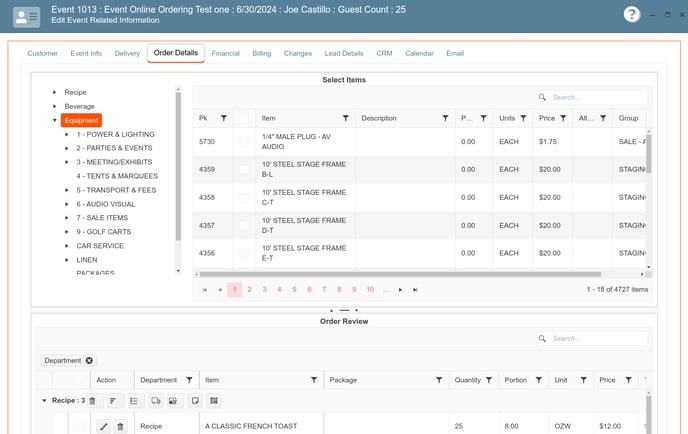Open filter for Unit column
This screenshot has width=688, height=434.
pos(584,380)
